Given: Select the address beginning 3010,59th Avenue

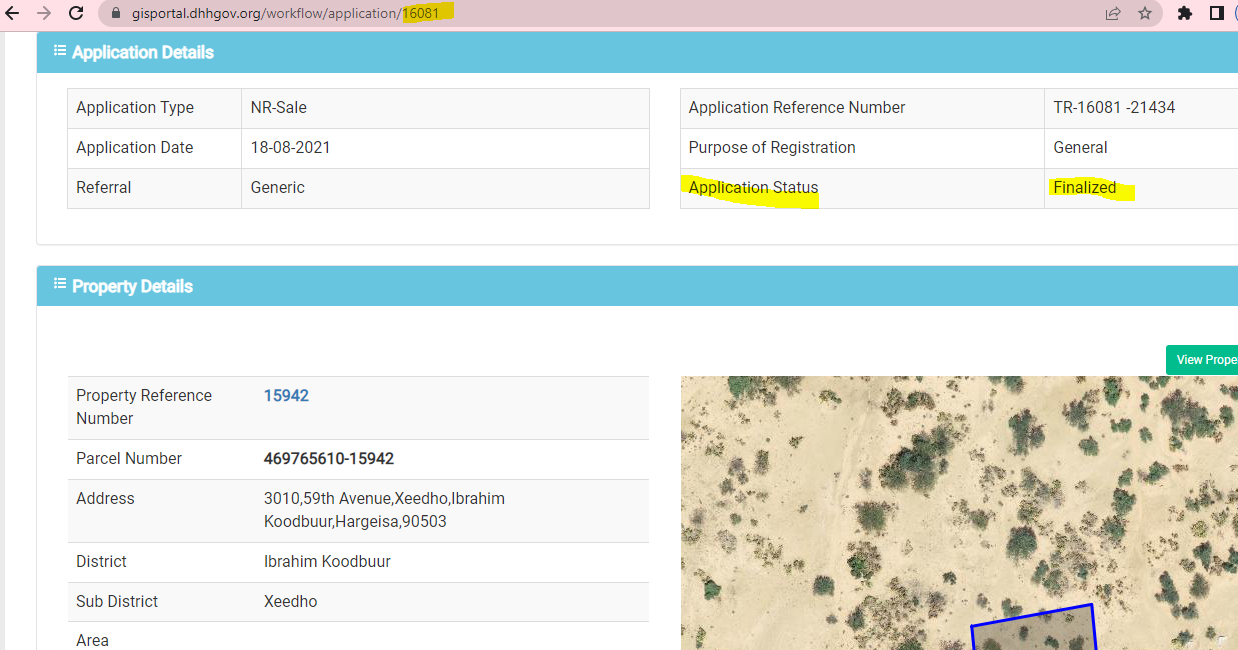Looking at the screenshot, I should tap(384, 510).
